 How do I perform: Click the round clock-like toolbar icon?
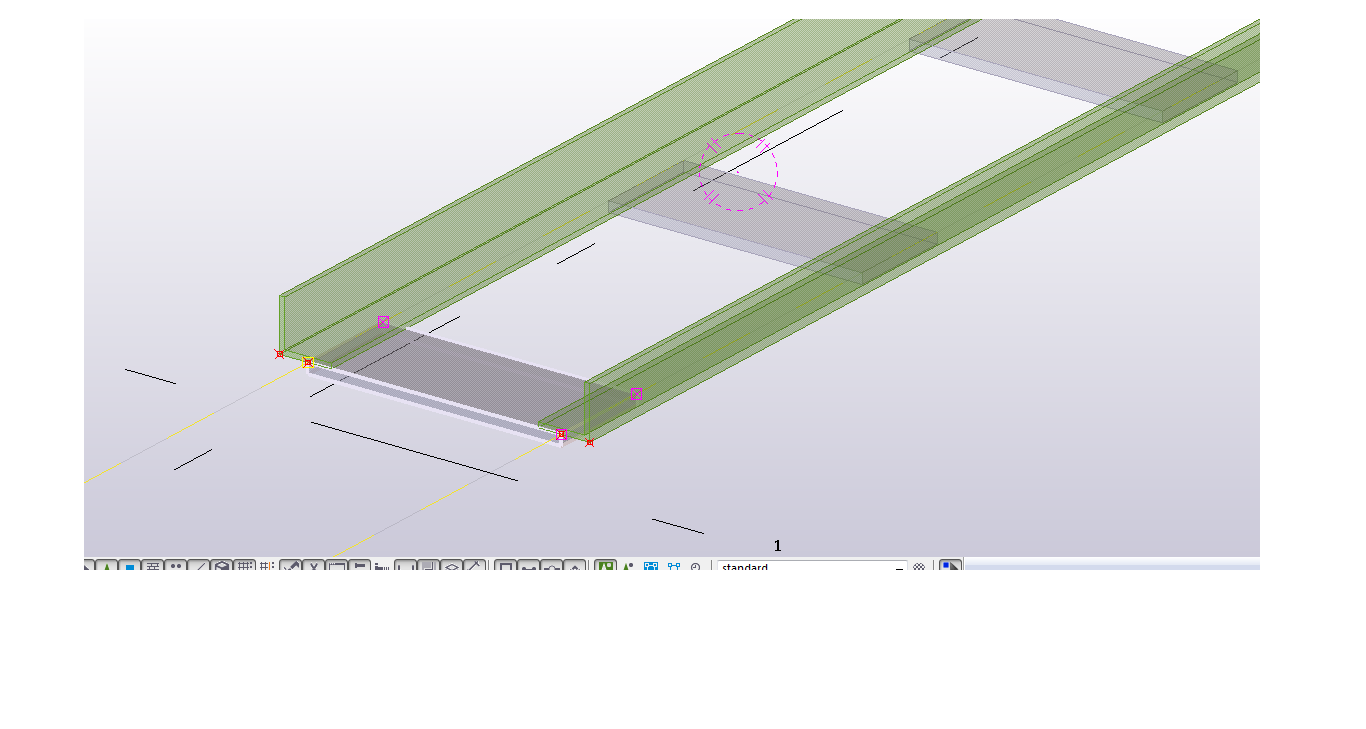(696, 567)
